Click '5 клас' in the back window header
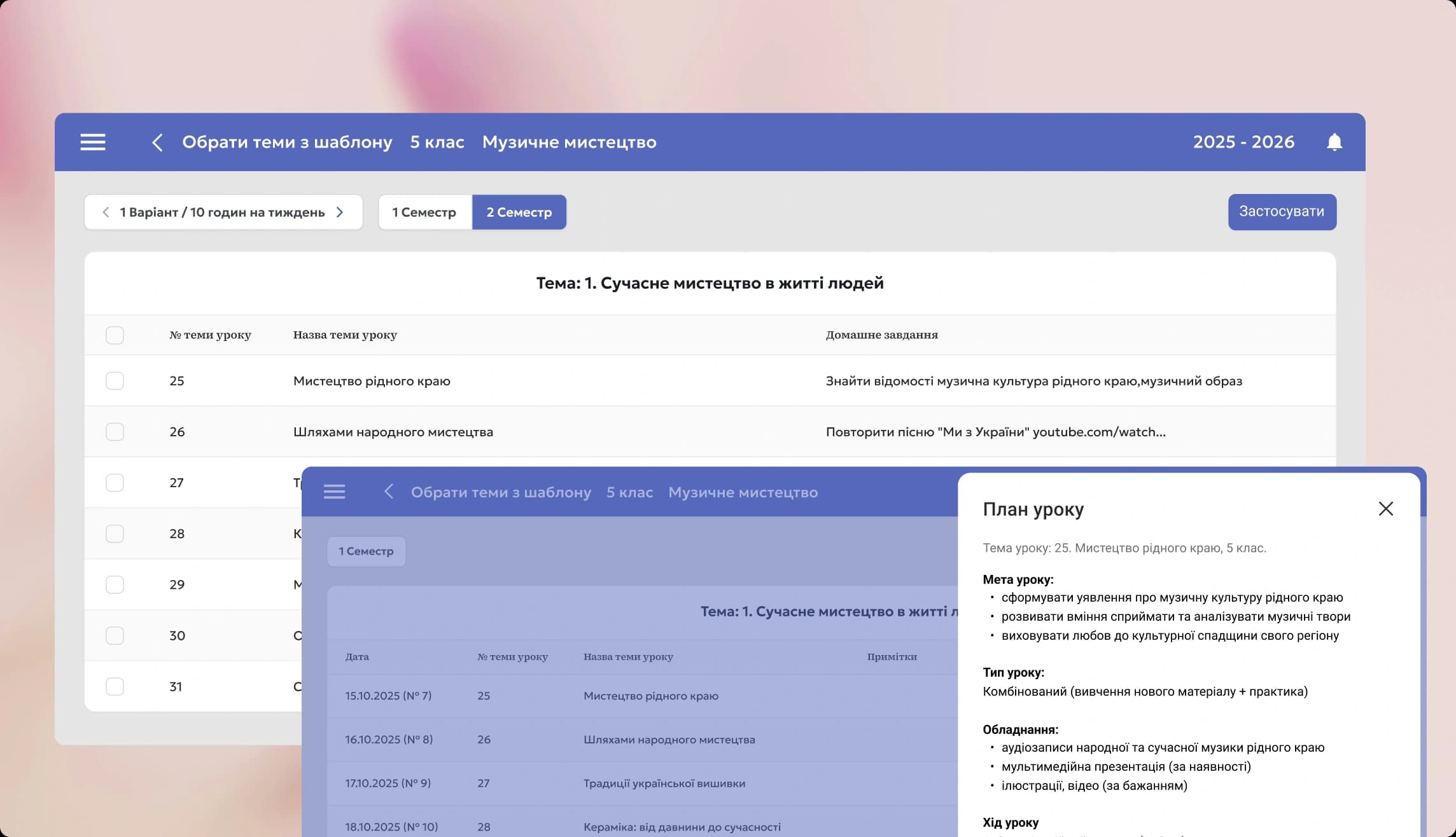This screenshot has width=1456, height=837. (437, 142)
